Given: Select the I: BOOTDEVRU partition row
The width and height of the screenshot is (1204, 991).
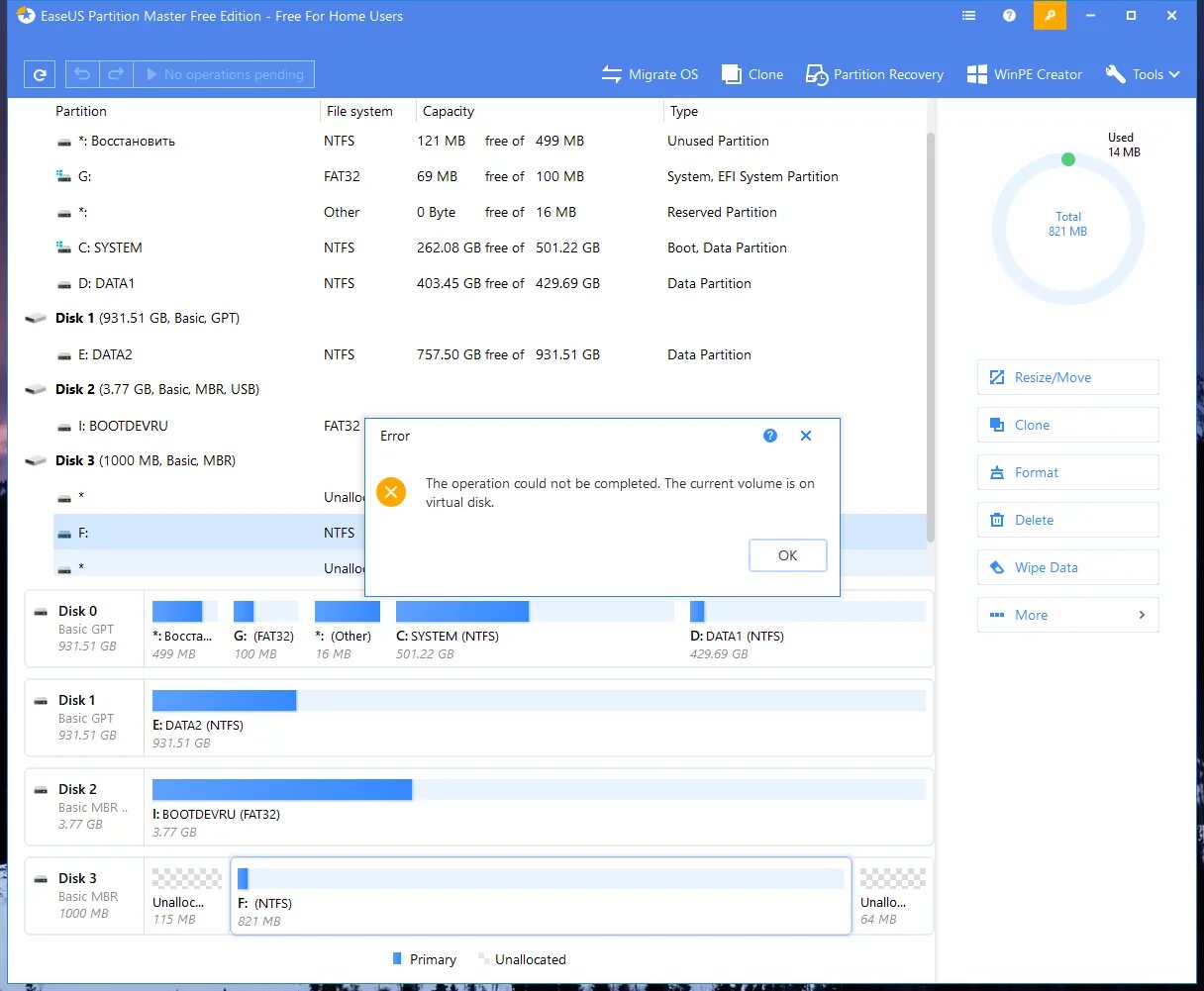Looking at the screenshot, I should point(208,426).
